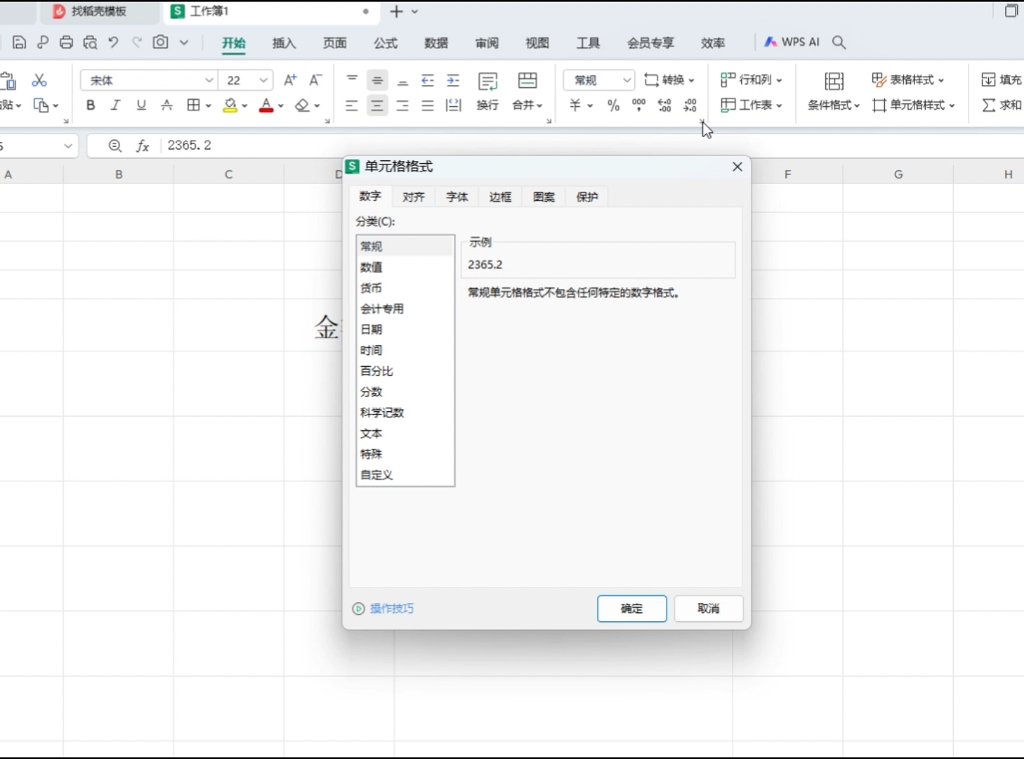The height and width of the screenshot is (759, 1024).
Task: Open the 条件格式 conditional formatting dropdown
Action: pos(832,104)
